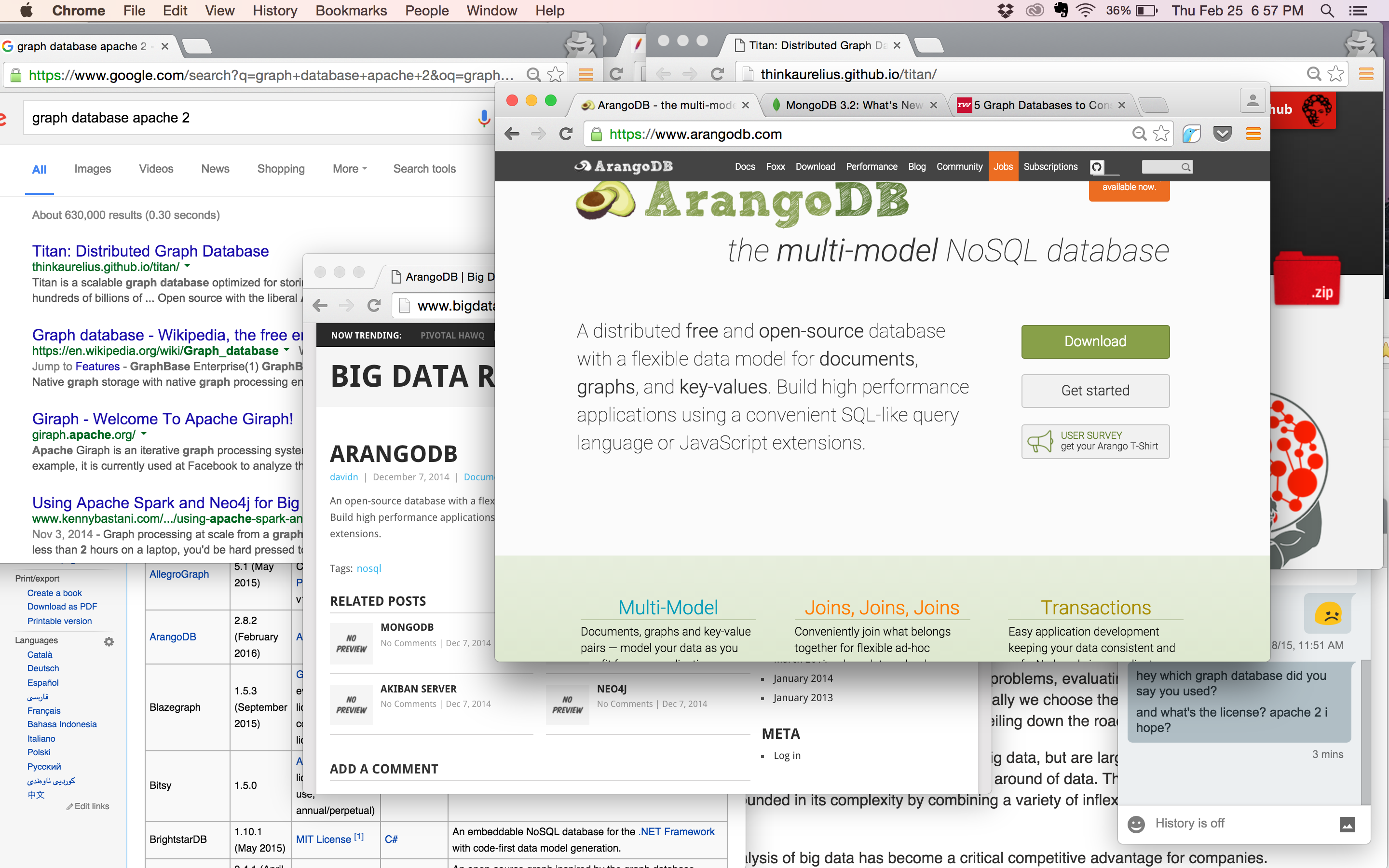This screenshot has width=1389, height=868.
Task: Open Docs in ArangoDB navbar
Action: click(745, 166)
